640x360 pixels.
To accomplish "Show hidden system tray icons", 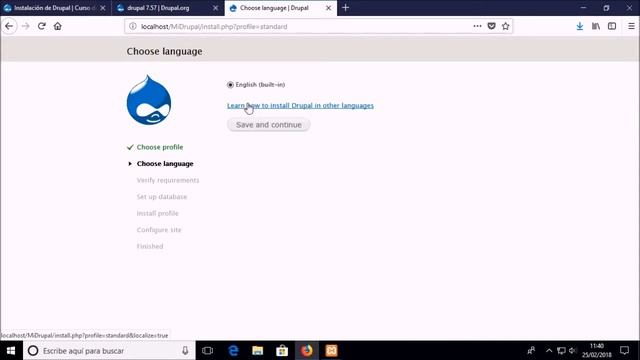I will [x=549, y=351].
